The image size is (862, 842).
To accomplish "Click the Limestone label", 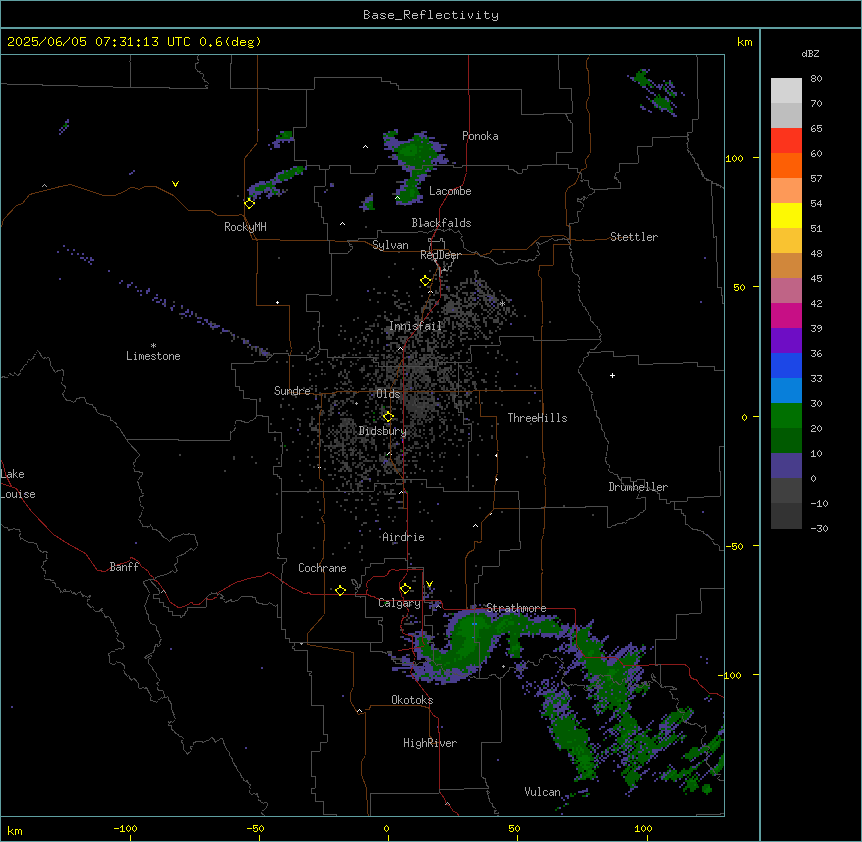I will point(153,356).
